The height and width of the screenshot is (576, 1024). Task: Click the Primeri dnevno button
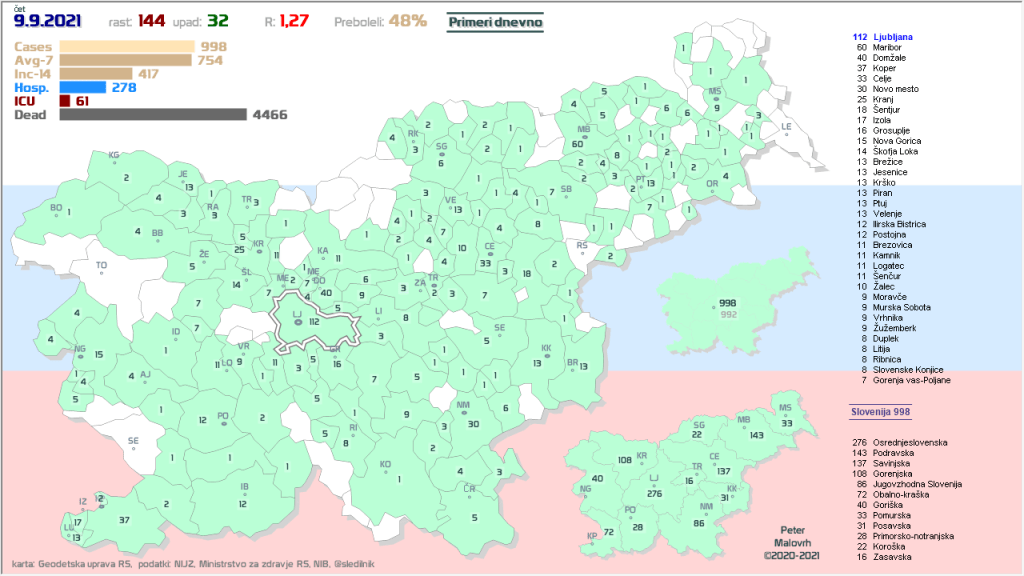pyautogui.click(x=495, y=21)
